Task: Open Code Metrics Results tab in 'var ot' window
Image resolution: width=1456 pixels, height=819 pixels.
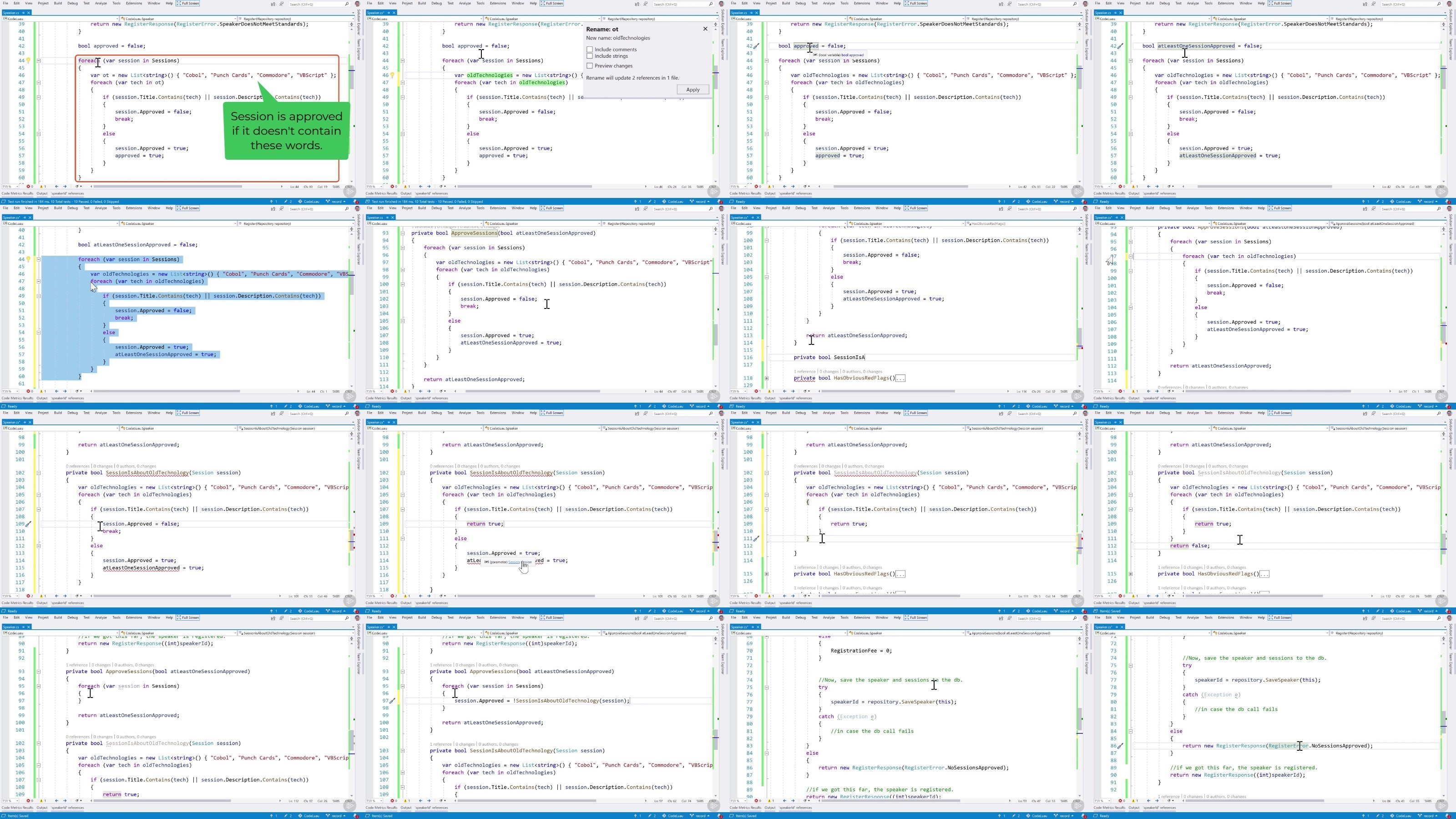Action: pyautogui.click(x=18, y=193)
